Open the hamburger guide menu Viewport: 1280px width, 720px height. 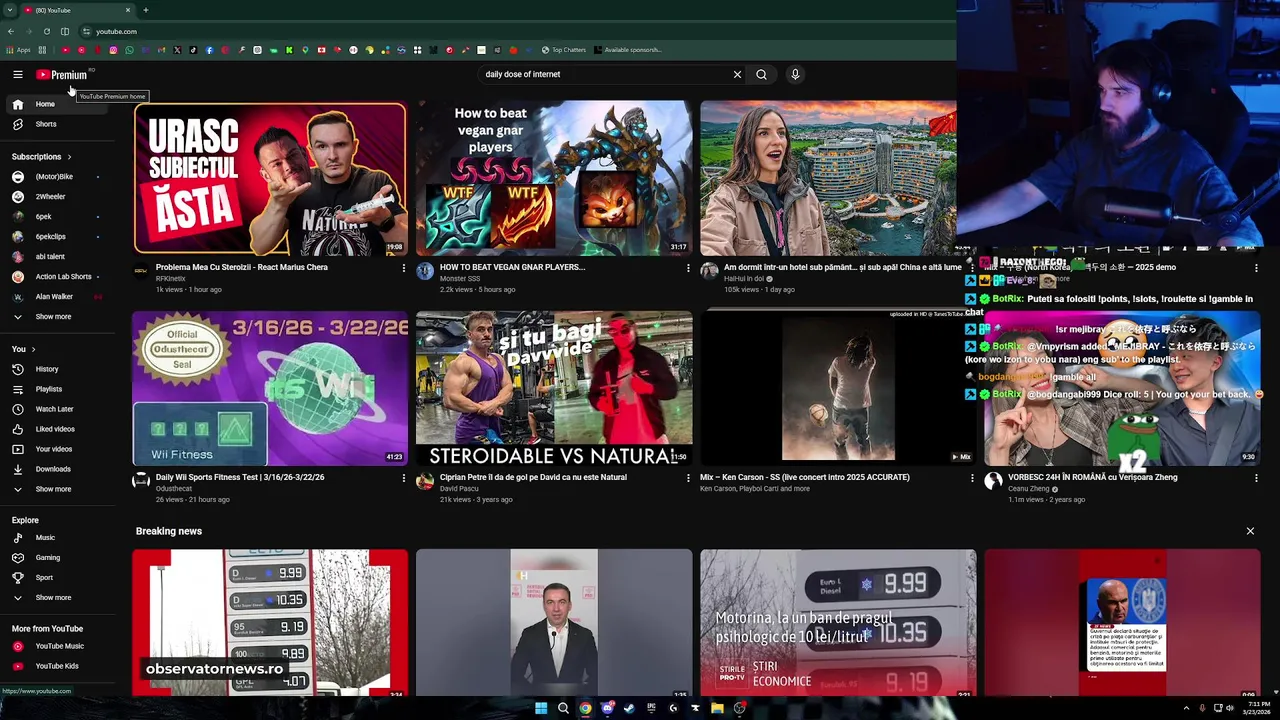(x=18, y=74)
